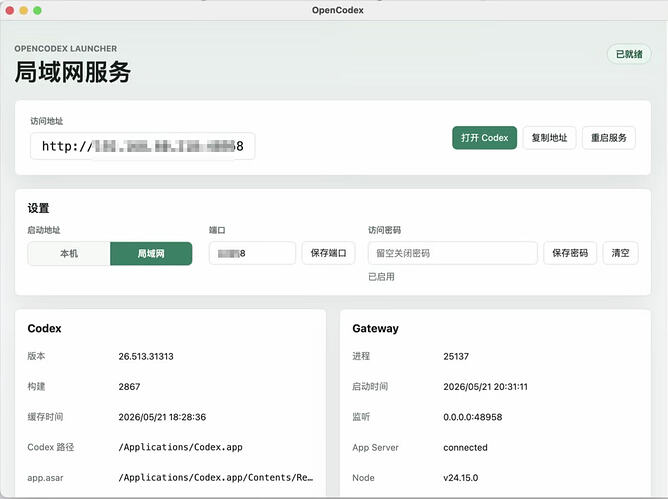Select Node version v24.15.0
This screenshot has width=668, height=499.
tap(461, 478)
